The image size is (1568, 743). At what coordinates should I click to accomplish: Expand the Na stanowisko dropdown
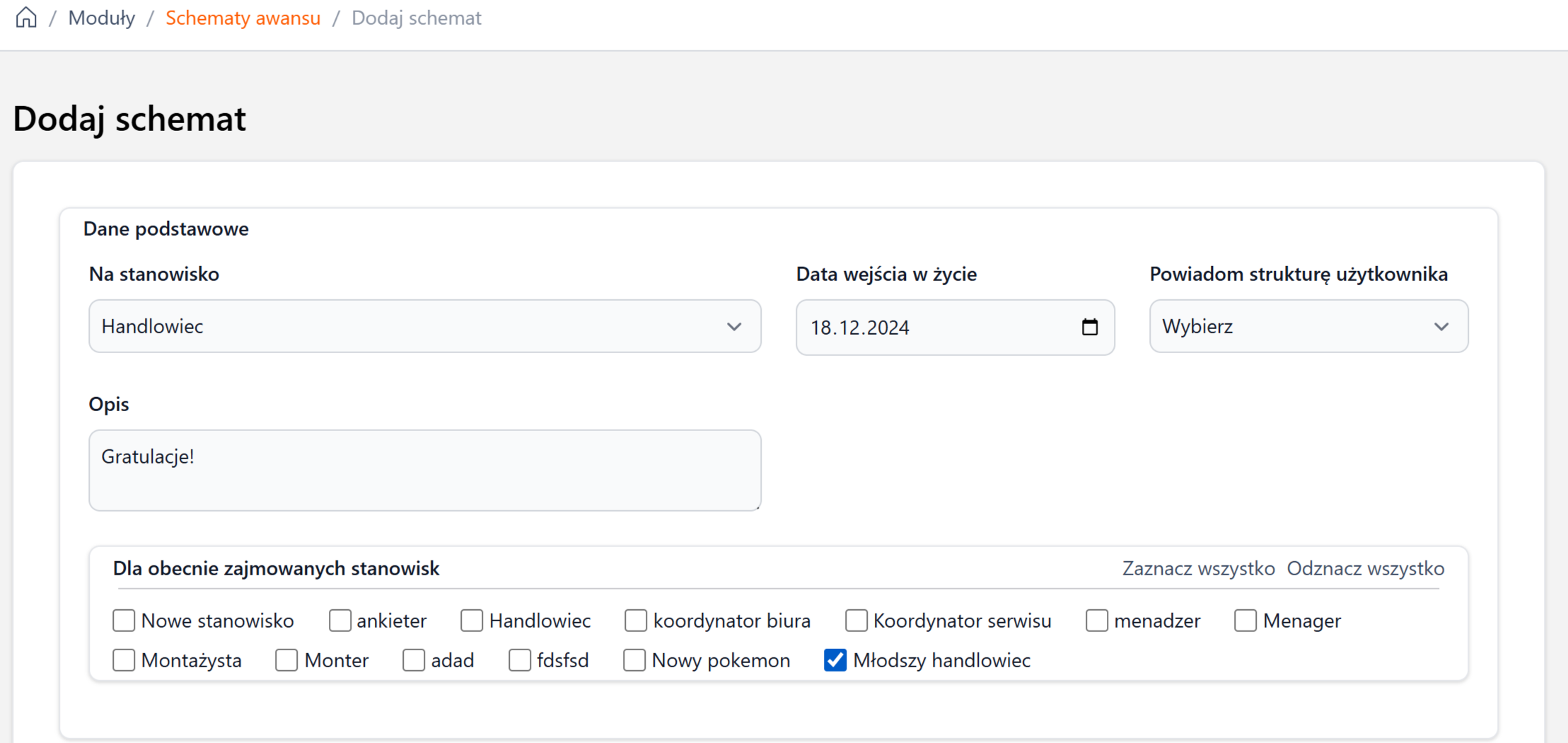click(x=424, y=326)
